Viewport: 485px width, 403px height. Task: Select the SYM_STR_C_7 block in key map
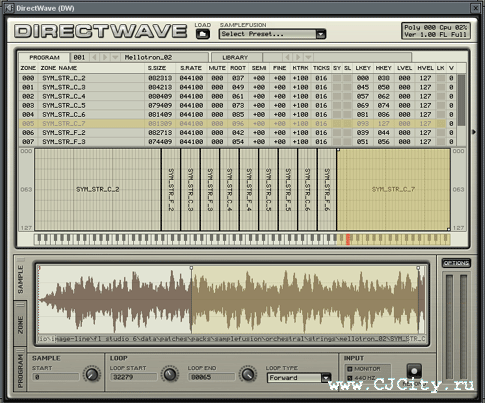(x=393, y=189)
